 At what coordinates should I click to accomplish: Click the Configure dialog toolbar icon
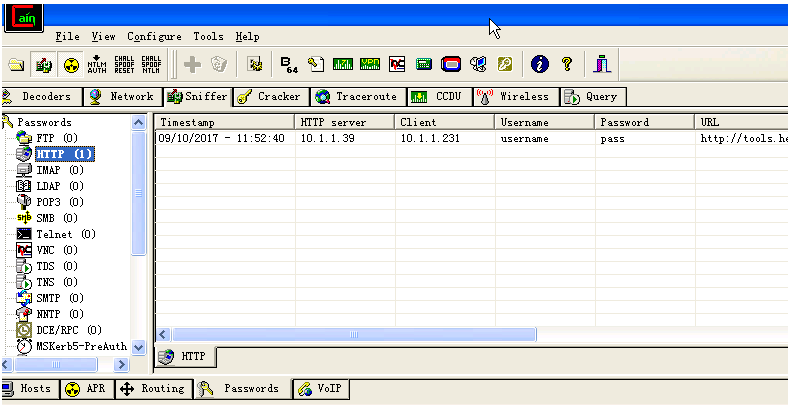[x=255, y=64]
